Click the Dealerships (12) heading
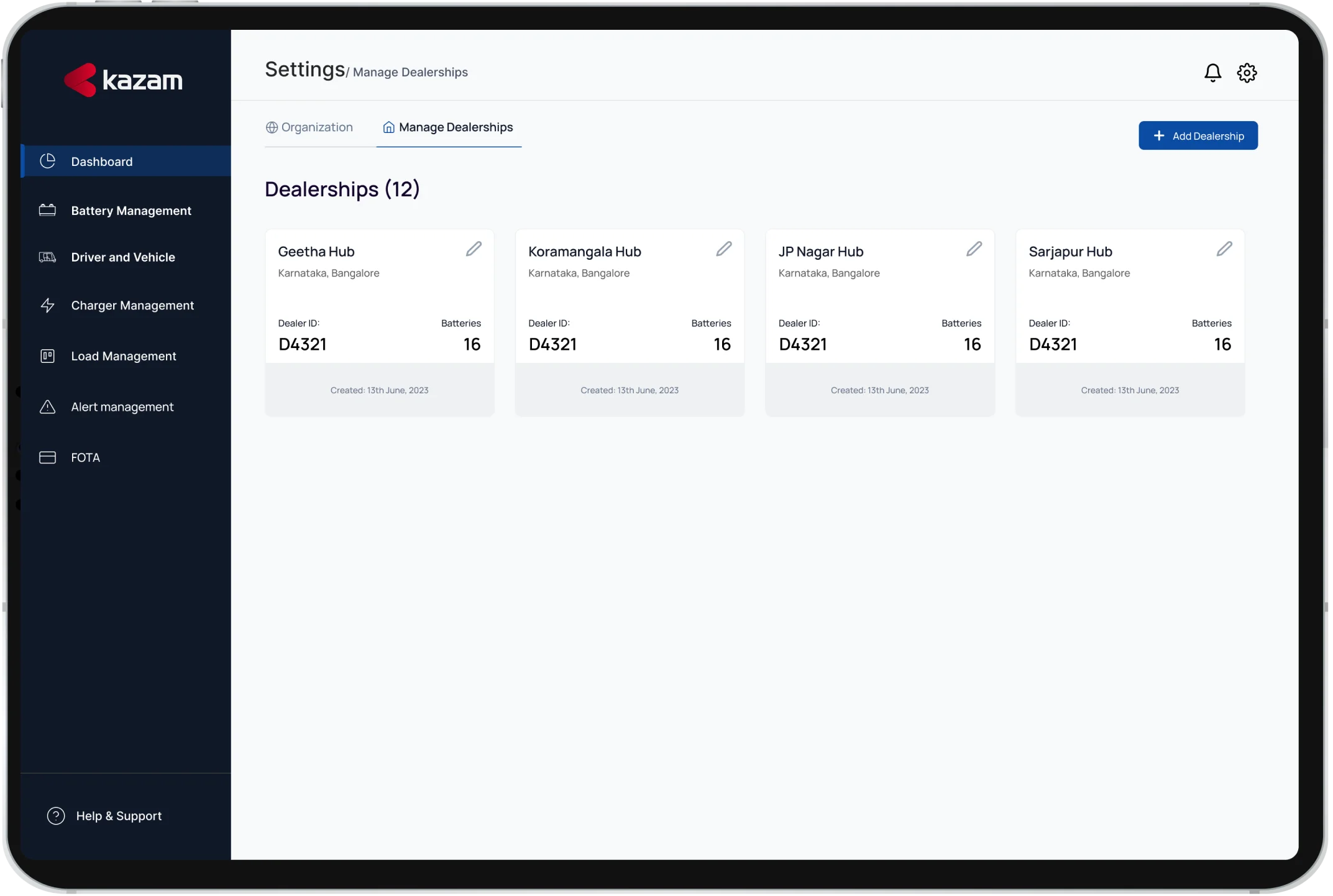Screen dimensions: 1333x896 click(x=343, y=190)
